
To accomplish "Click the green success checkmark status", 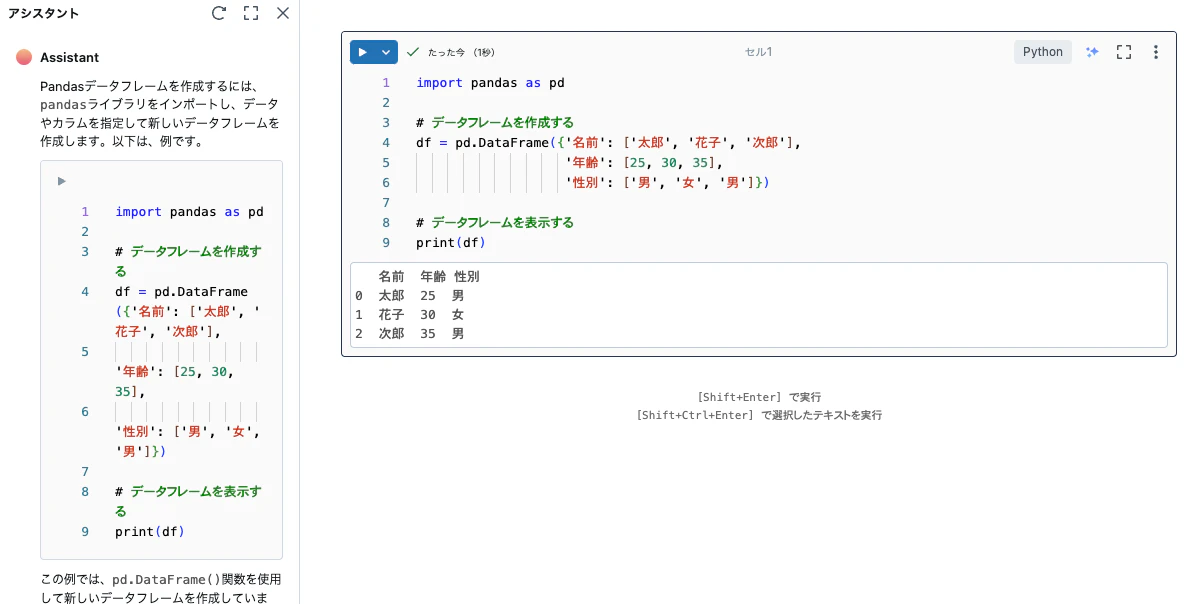I will pyautogui.click(x=413, y=52).
